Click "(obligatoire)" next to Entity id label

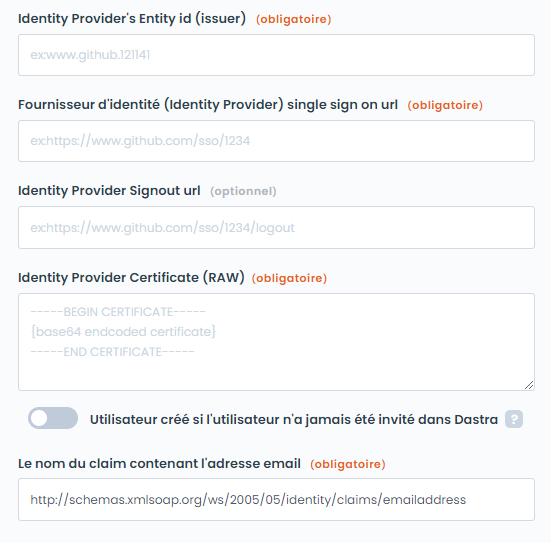click(293, 19)
